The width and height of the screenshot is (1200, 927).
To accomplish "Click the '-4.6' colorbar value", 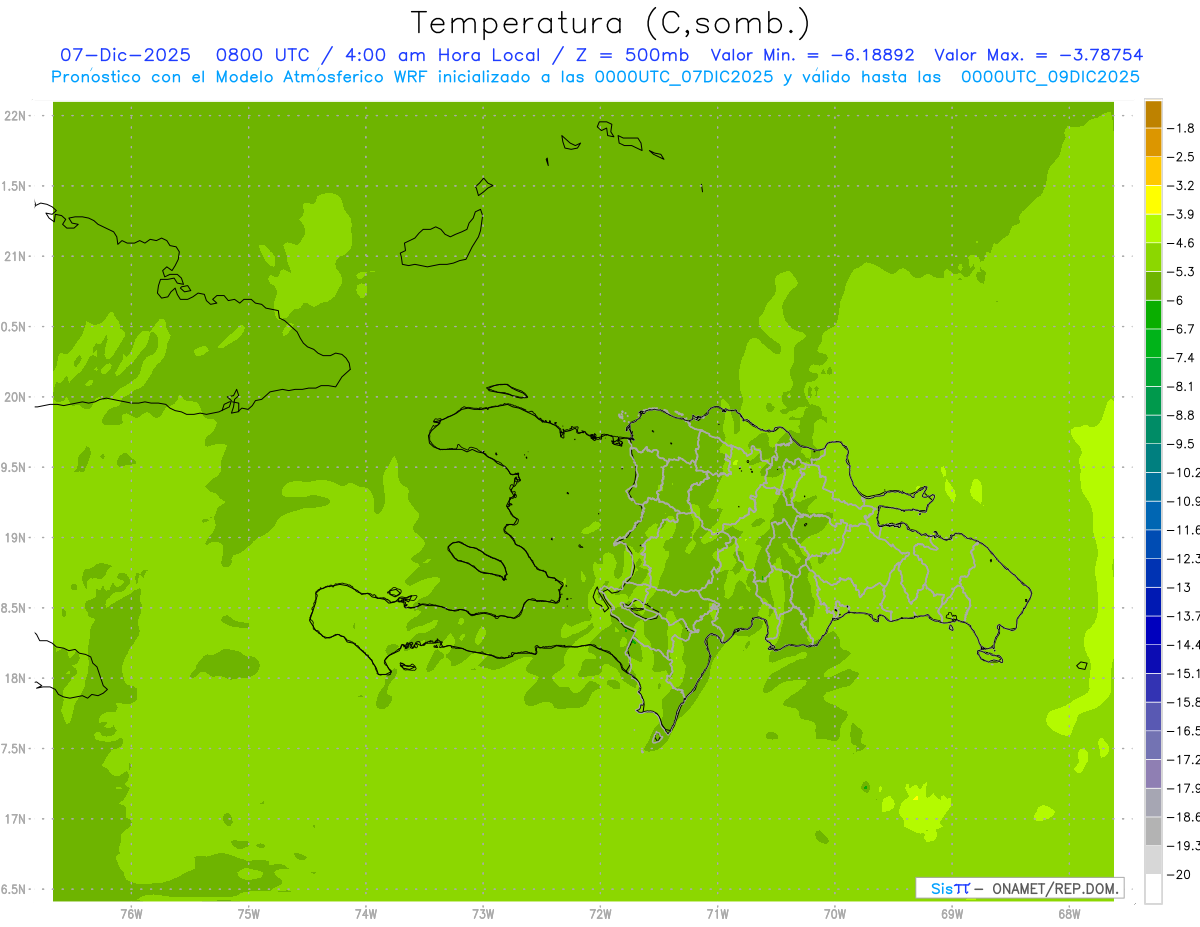I will 1181,243.
